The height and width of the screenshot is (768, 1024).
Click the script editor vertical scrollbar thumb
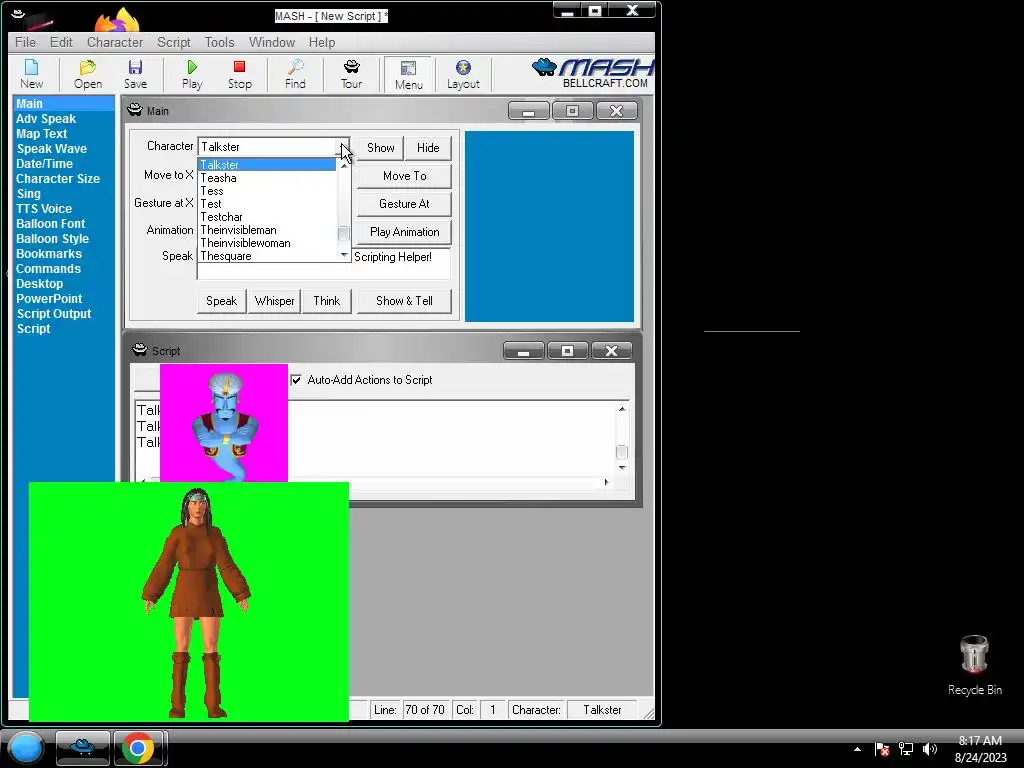pos(622,452)
